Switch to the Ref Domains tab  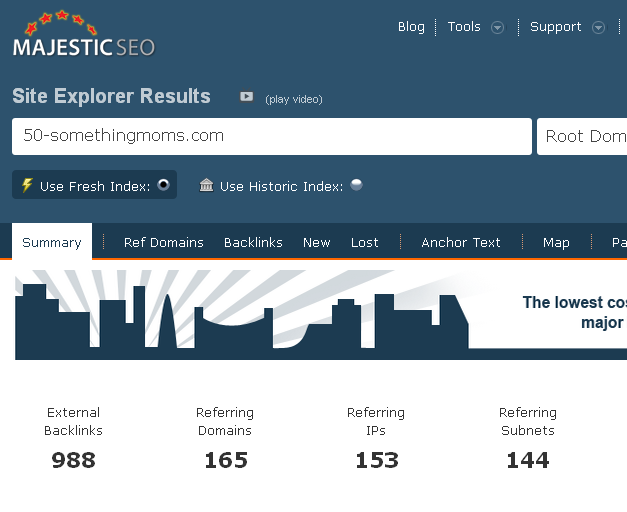[x=164, y=242]
